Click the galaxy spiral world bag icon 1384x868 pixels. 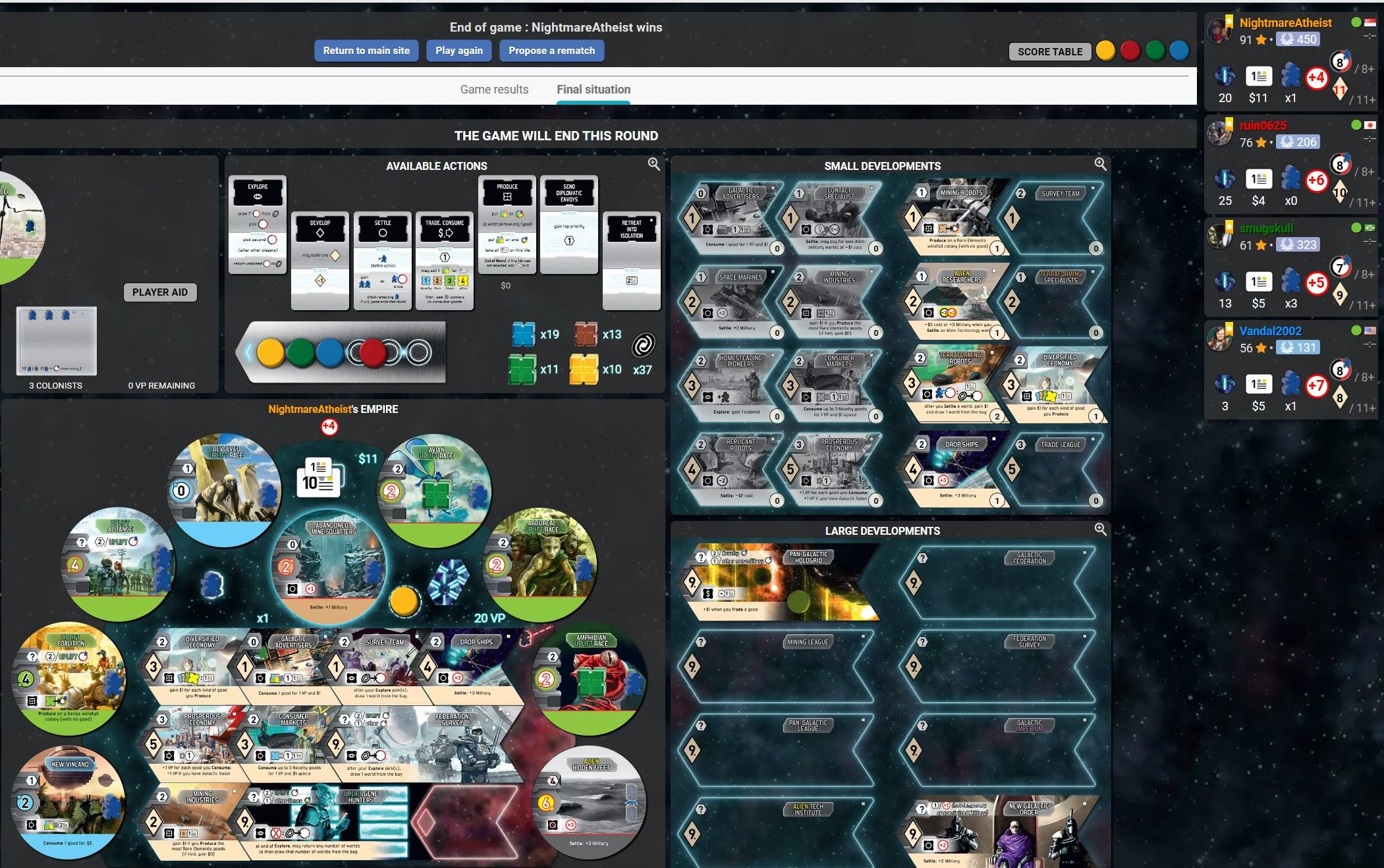643,345
